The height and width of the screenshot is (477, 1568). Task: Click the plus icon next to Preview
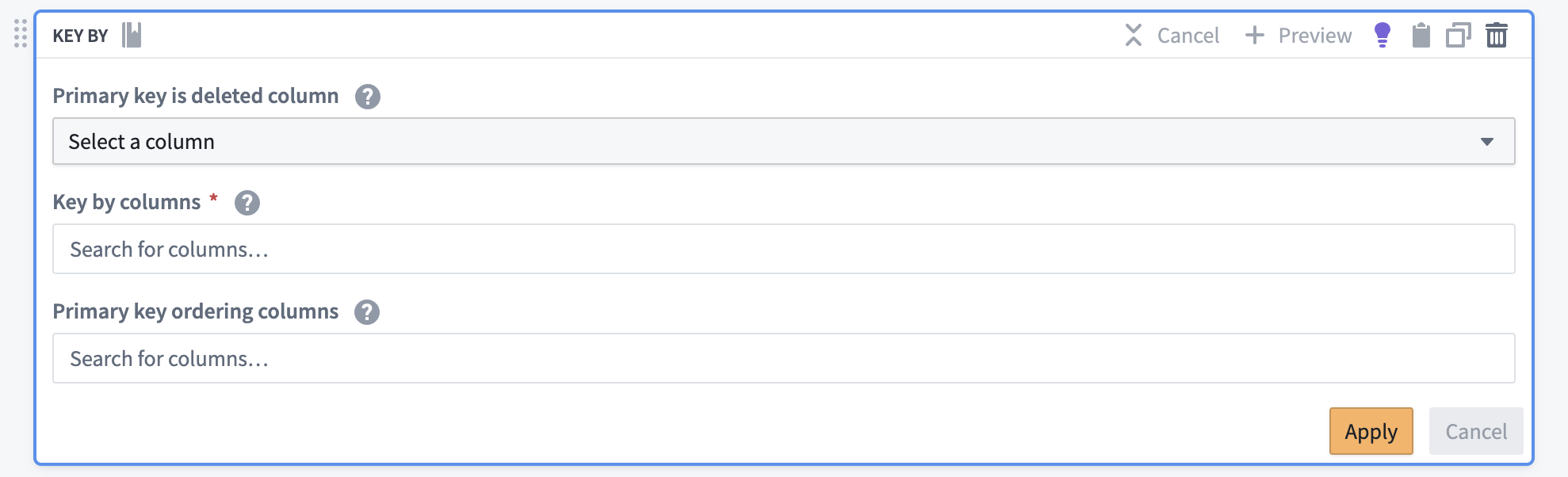click(x=1254, y=35)
